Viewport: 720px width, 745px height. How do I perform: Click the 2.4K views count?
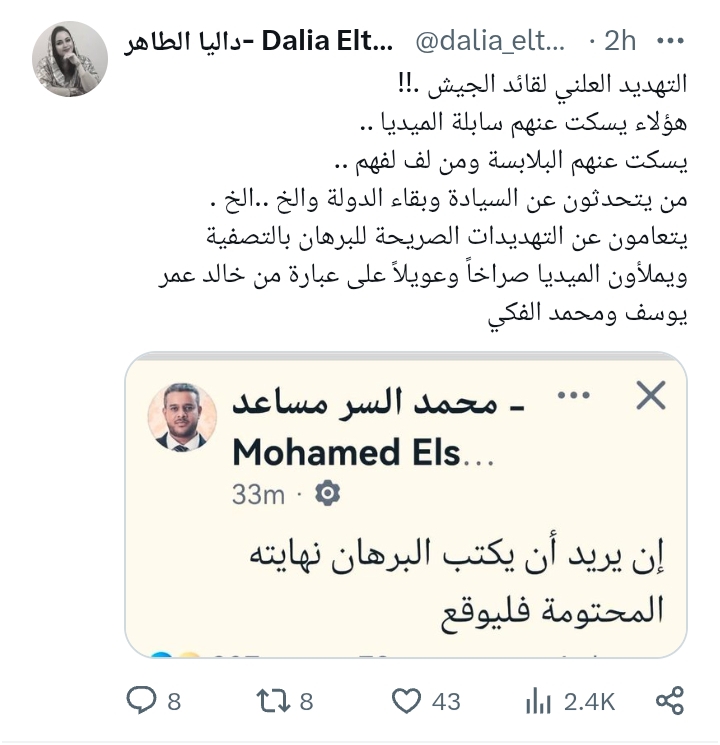(589, 701)
